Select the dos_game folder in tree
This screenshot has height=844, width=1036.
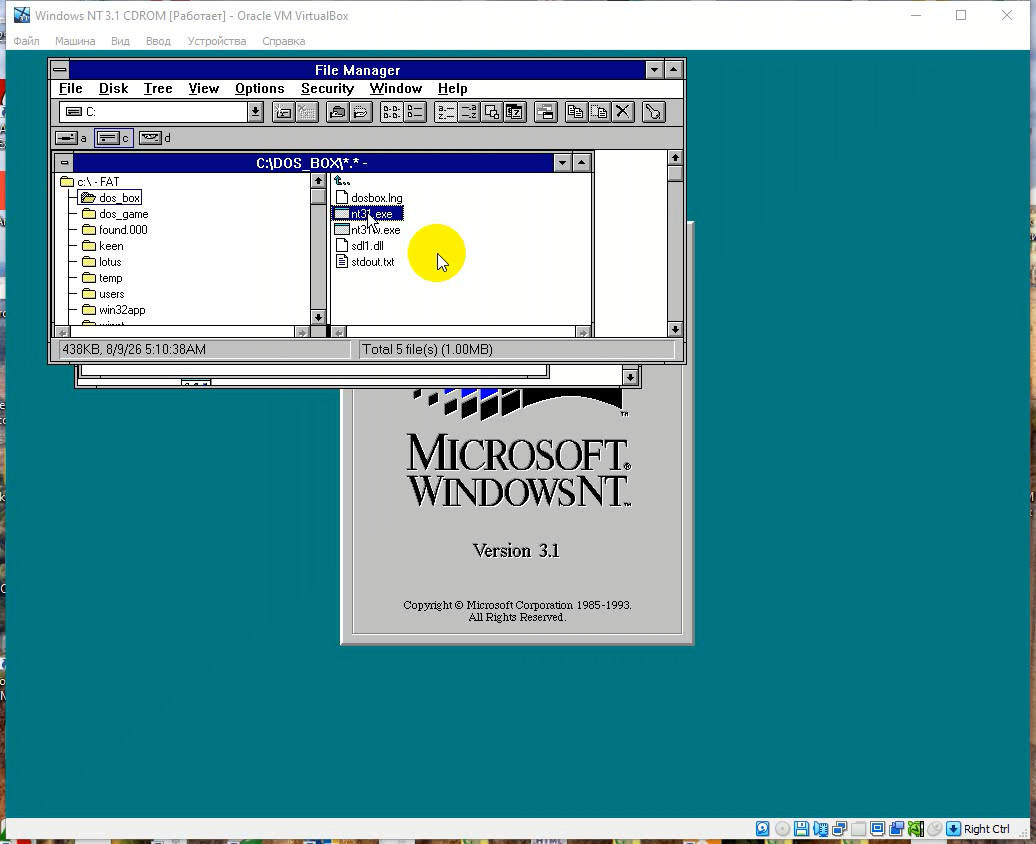click(x=115, y=214)
